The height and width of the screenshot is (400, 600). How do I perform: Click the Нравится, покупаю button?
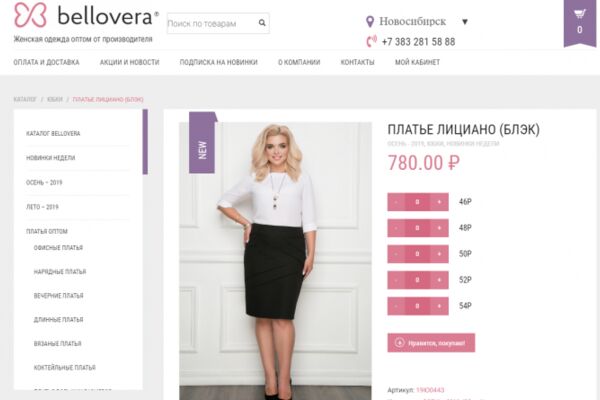tap(431, 343)
